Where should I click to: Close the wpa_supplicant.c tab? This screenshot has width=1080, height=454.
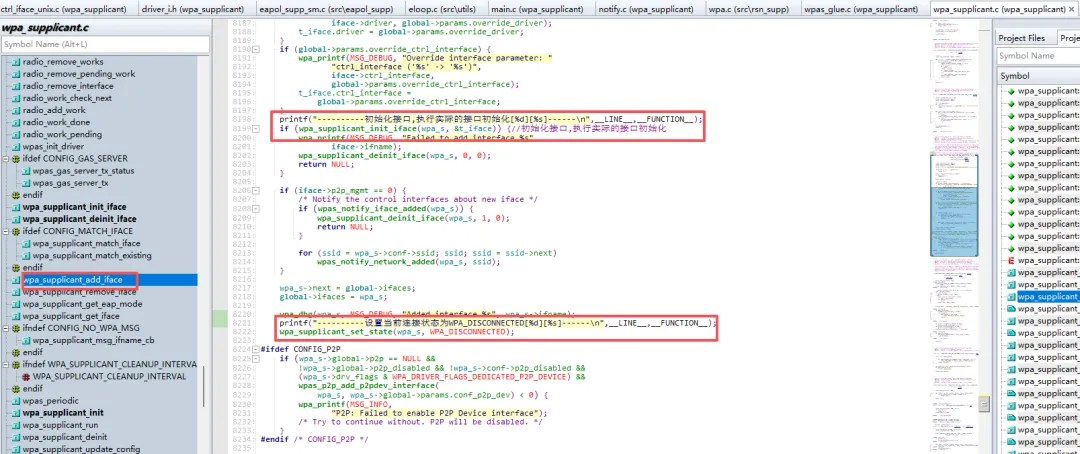coord(1071,9)
